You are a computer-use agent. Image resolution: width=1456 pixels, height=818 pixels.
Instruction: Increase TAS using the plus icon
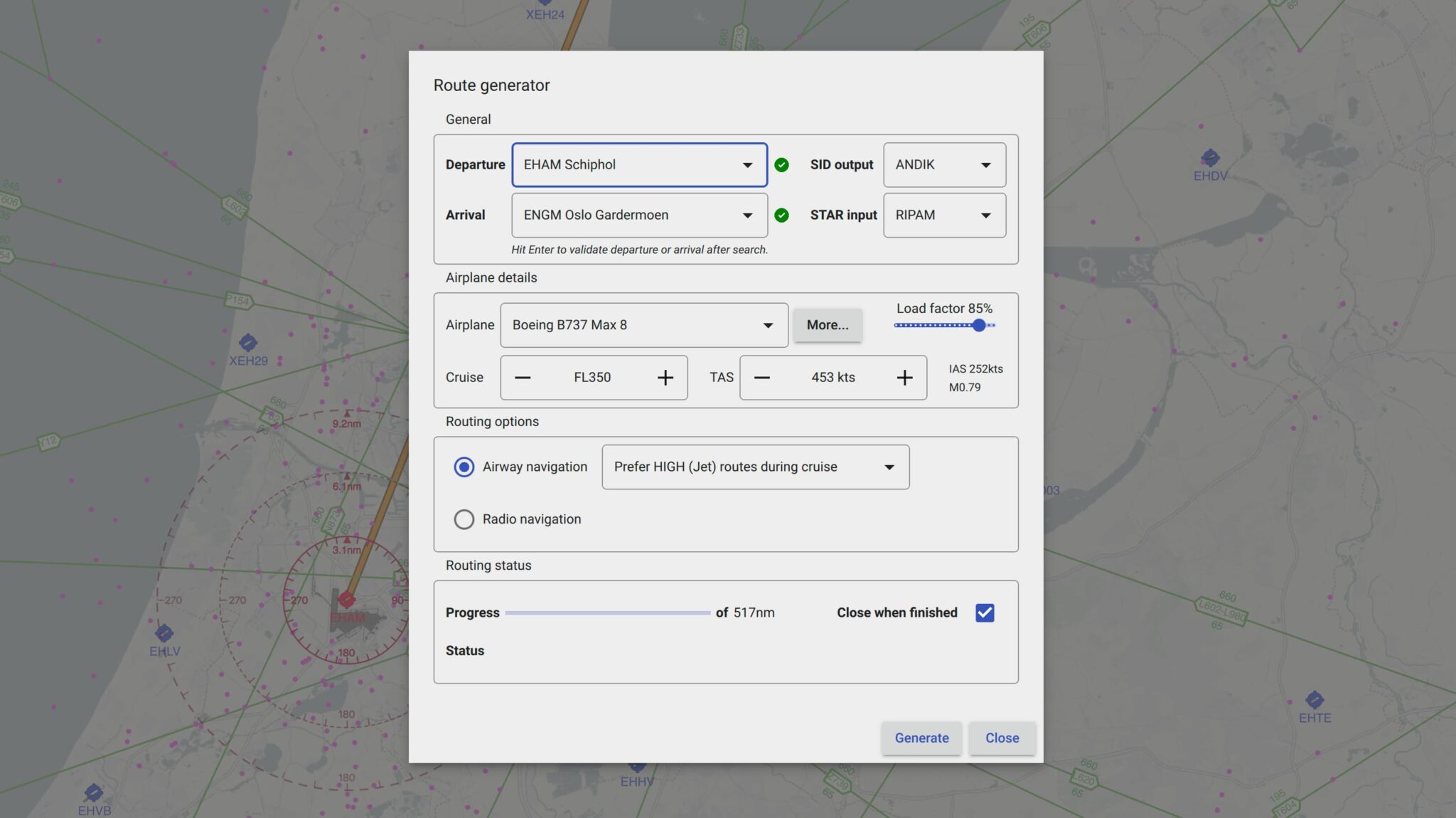point(905,378)
